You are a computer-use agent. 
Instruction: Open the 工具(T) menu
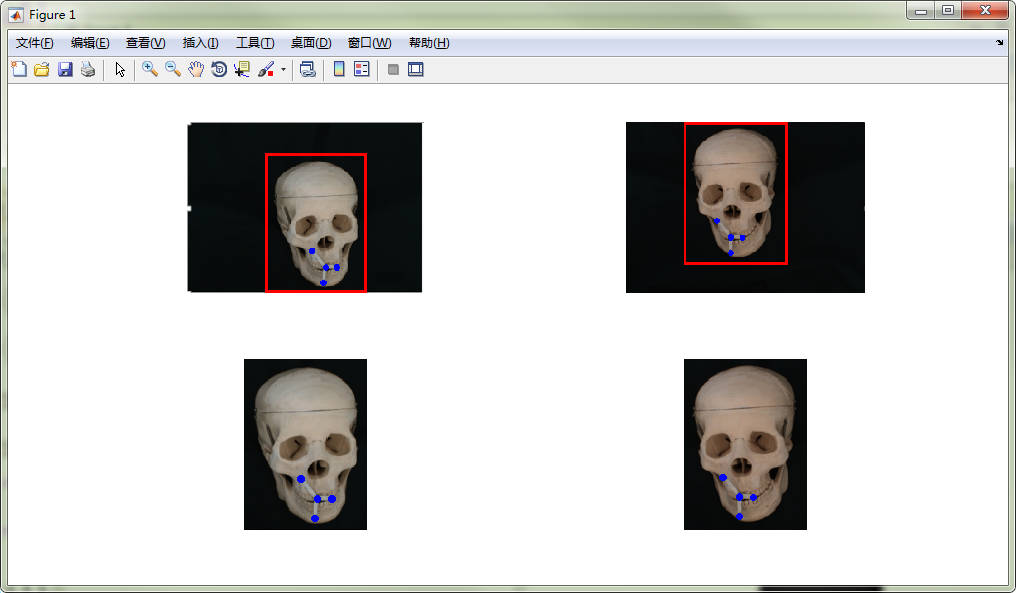pos(255,43)
